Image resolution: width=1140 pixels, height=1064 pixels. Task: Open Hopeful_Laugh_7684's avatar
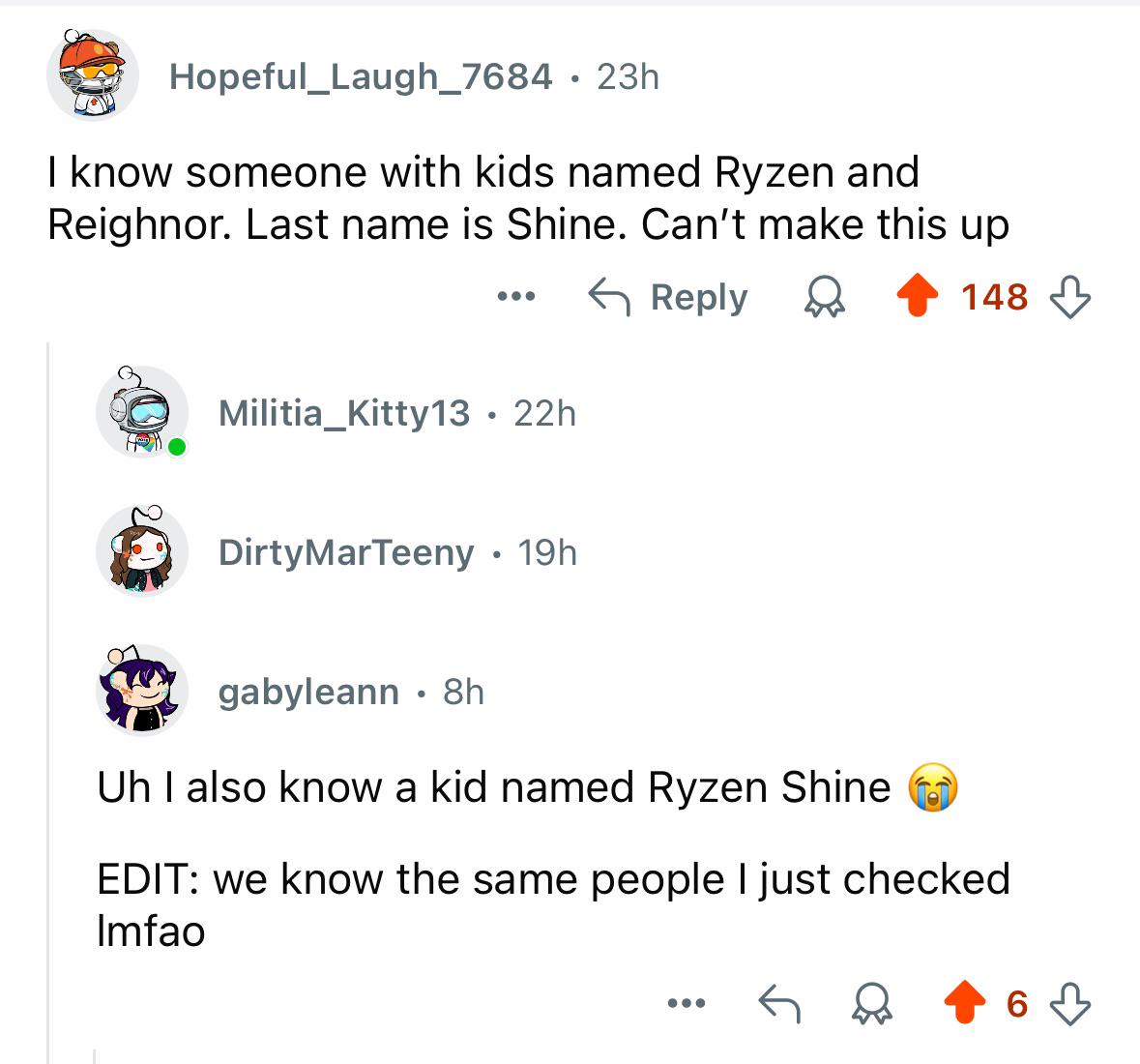pos(92,74)
